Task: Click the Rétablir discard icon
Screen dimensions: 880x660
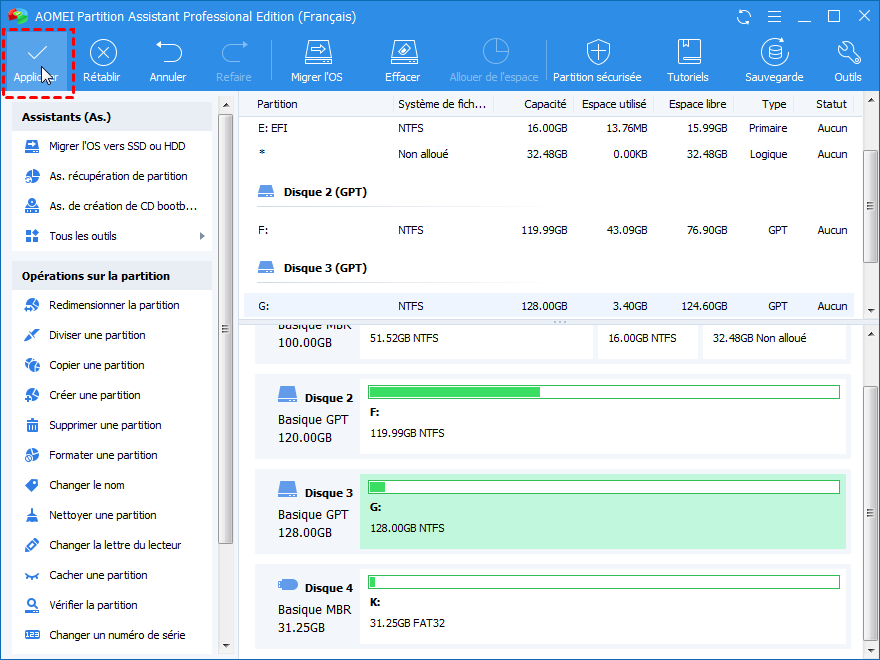Action: pos(103,61)
